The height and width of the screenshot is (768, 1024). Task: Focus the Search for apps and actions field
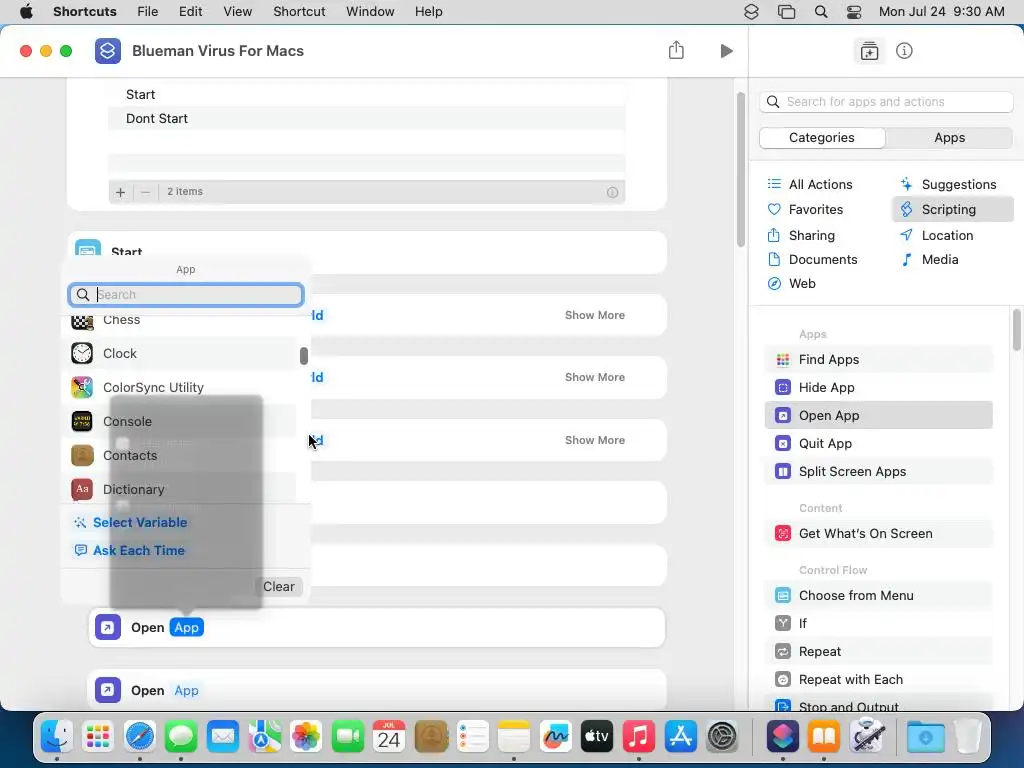coord(886,102)
